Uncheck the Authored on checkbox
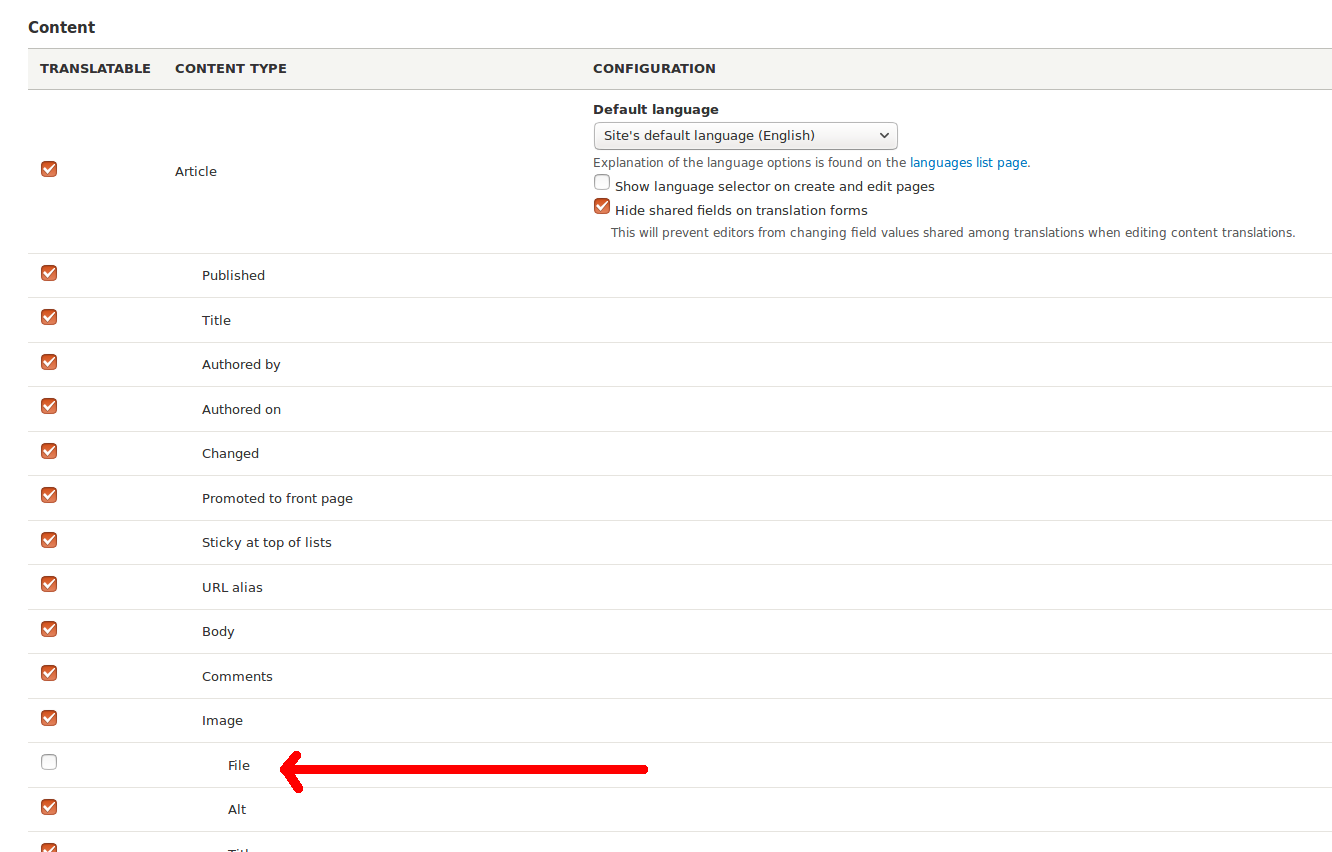 tap(48, 406)
